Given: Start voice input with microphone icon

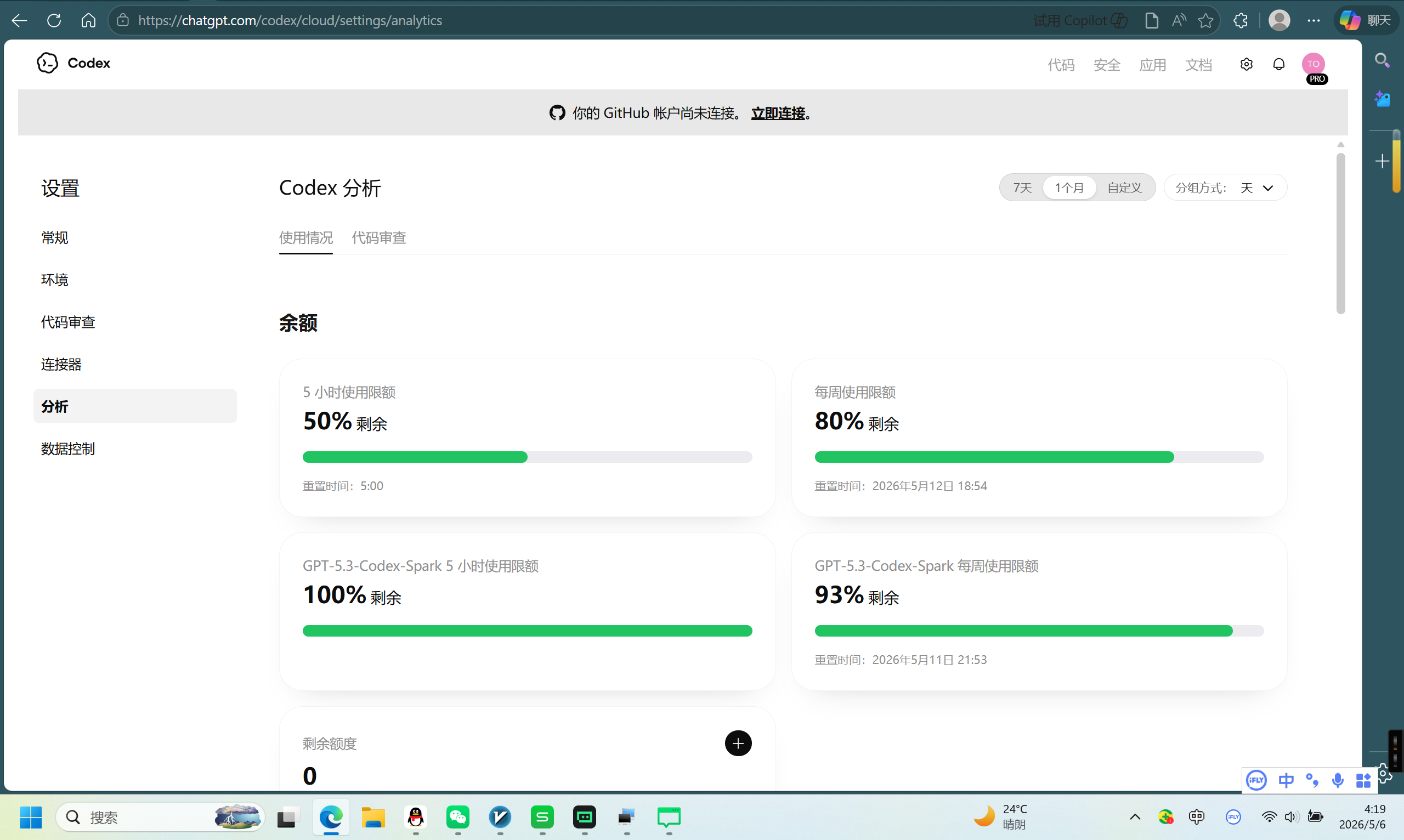Looking at the screenshot, I should [x=1337, y=780].
